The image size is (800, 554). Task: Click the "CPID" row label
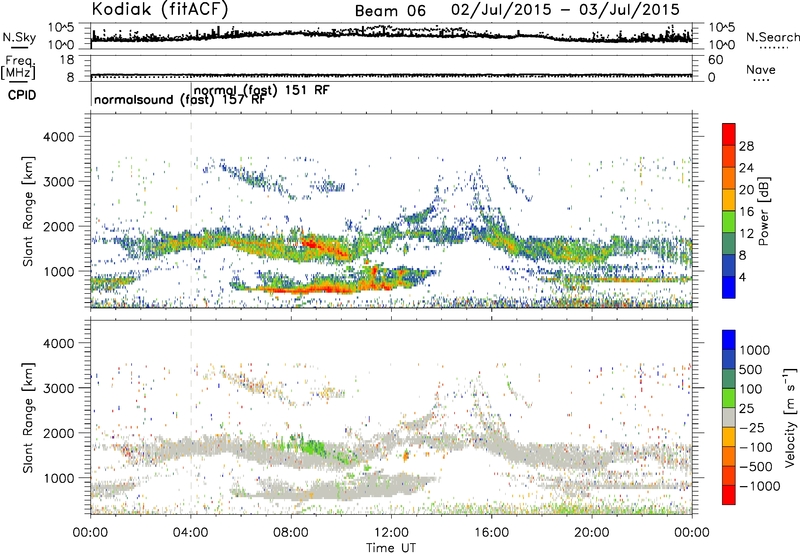click(22, 95)
